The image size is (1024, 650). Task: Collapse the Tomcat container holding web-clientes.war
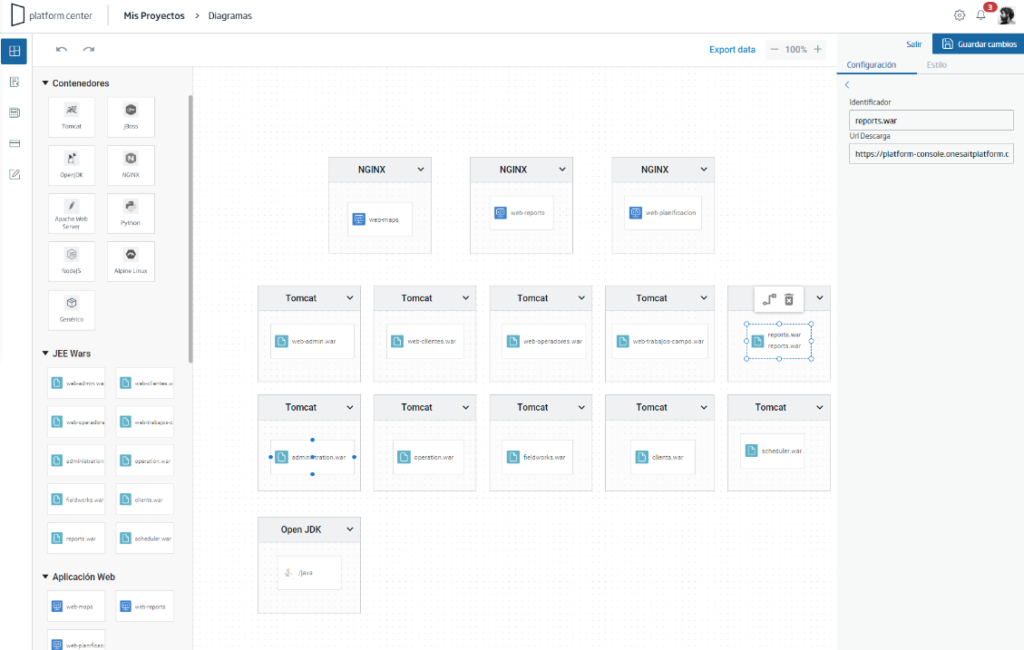point(466,298)
